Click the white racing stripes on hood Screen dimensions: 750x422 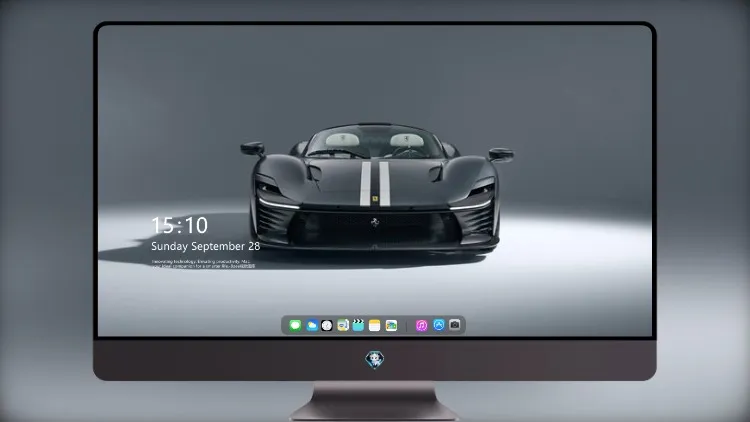click(x=375, y=184)
